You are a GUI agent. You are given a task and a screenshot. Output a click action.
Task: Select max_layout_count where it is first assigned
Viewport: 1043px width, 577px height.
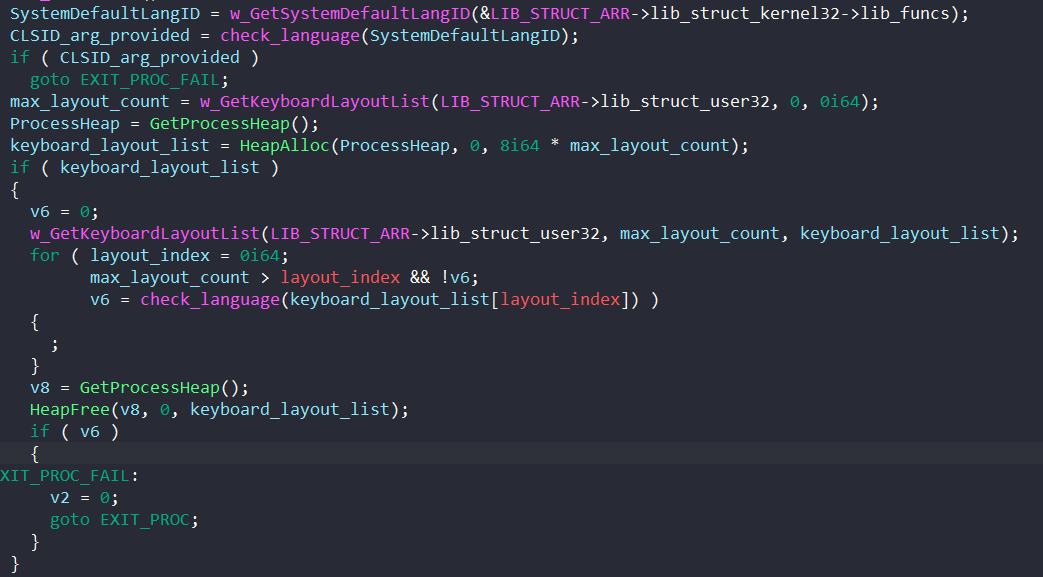click(x=90, y=102)
